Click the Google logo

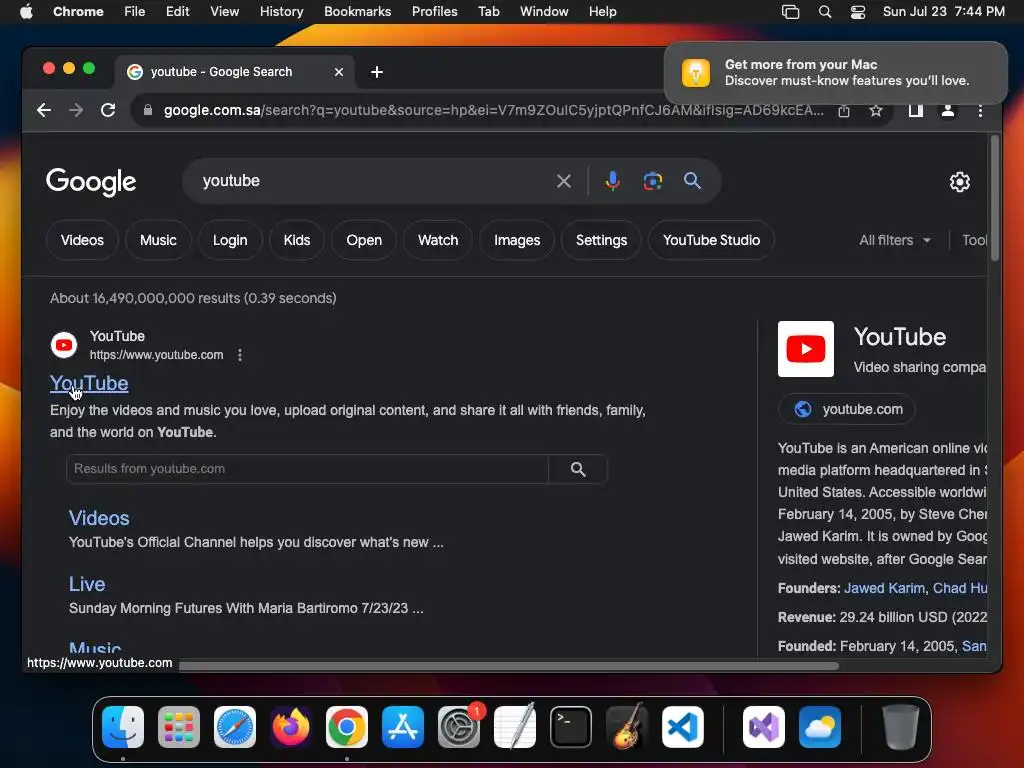coord(91,182)
